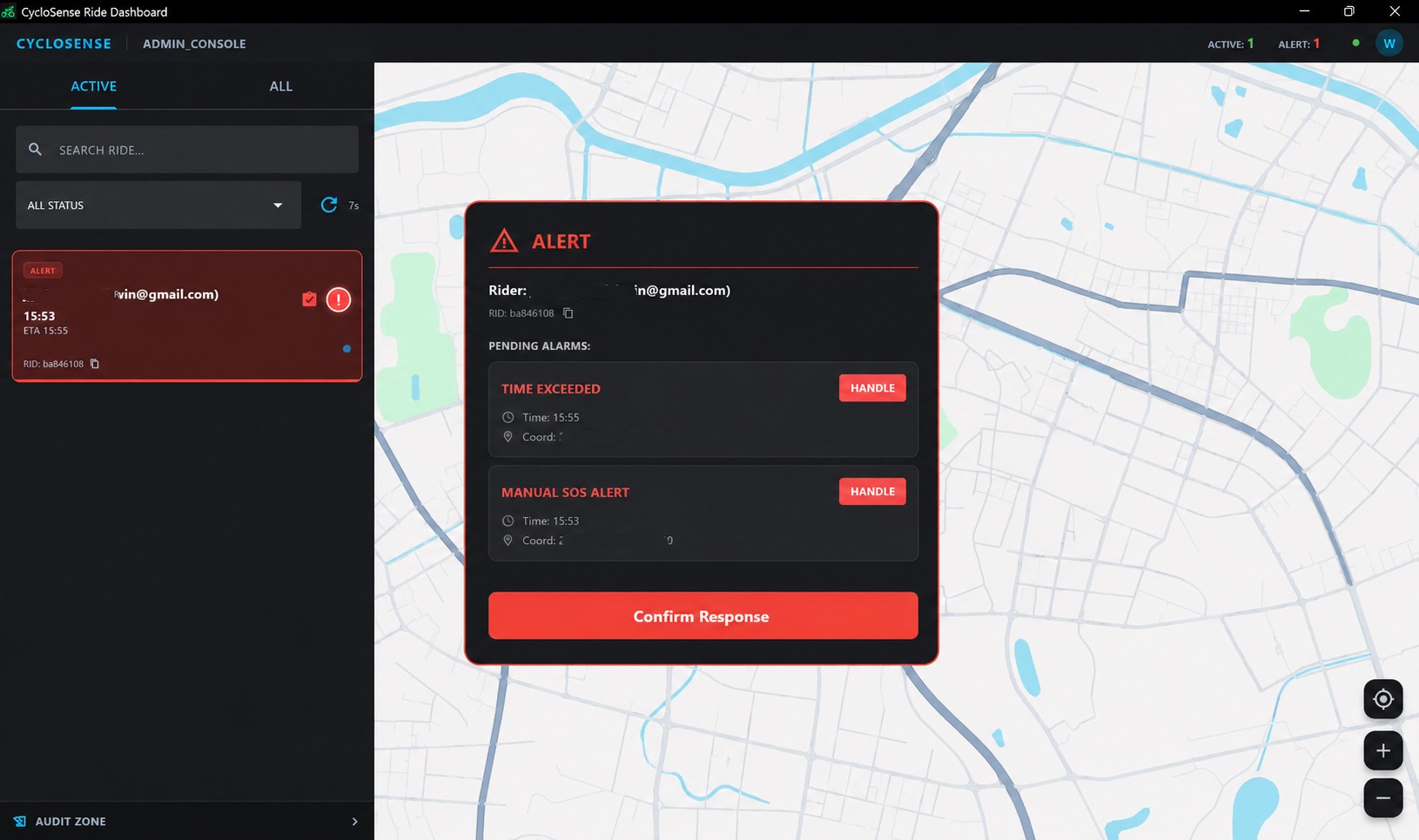Restore down the CycloSense window
The height and width of the screenshot is (840, 1419).
click(1349, 11)
